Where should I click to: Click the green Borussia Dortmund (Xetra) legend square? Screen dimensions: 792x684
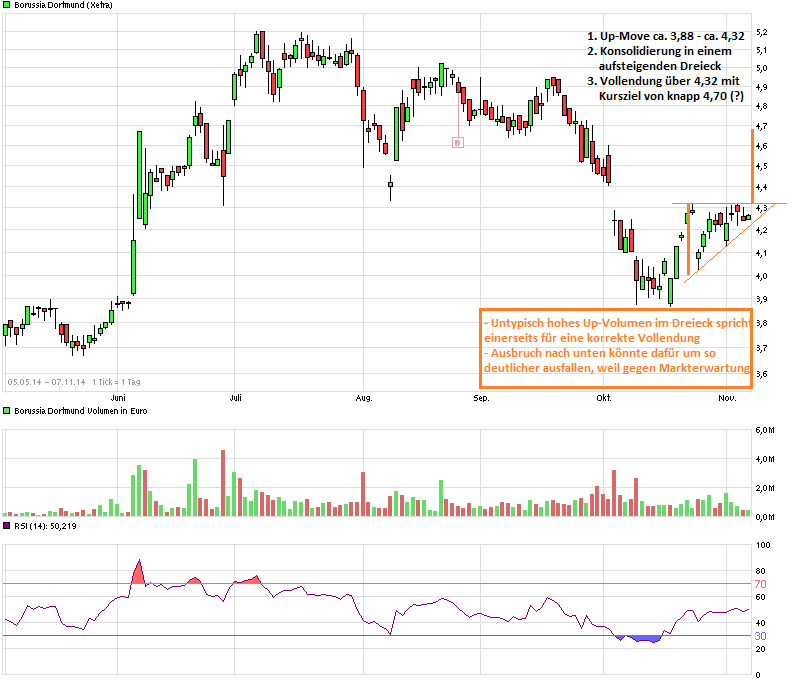pyautogui.click(x=7, y=5)
